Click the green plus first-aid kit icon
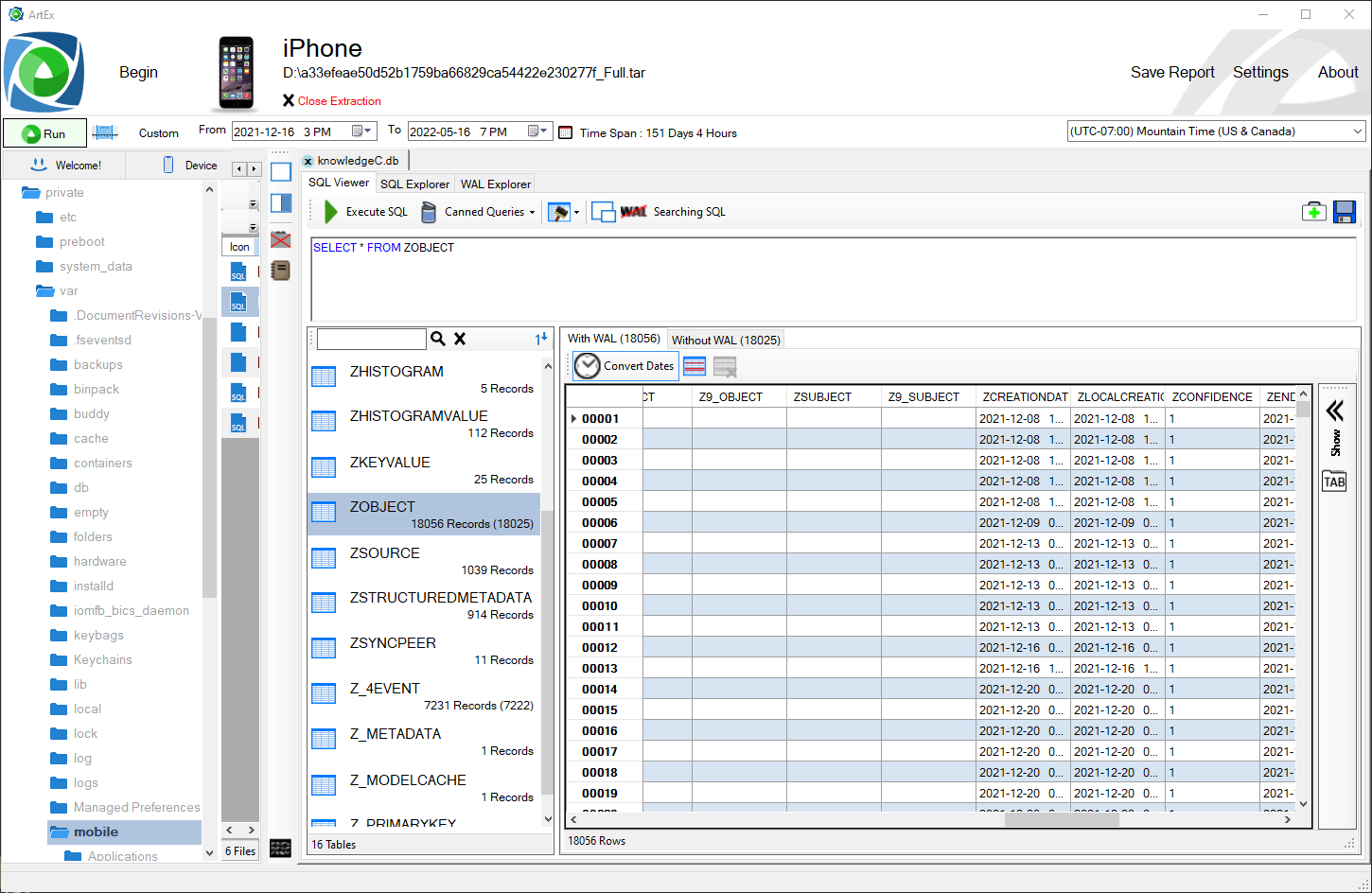Screen dimensions: 1372x893 coord(1314,212)
